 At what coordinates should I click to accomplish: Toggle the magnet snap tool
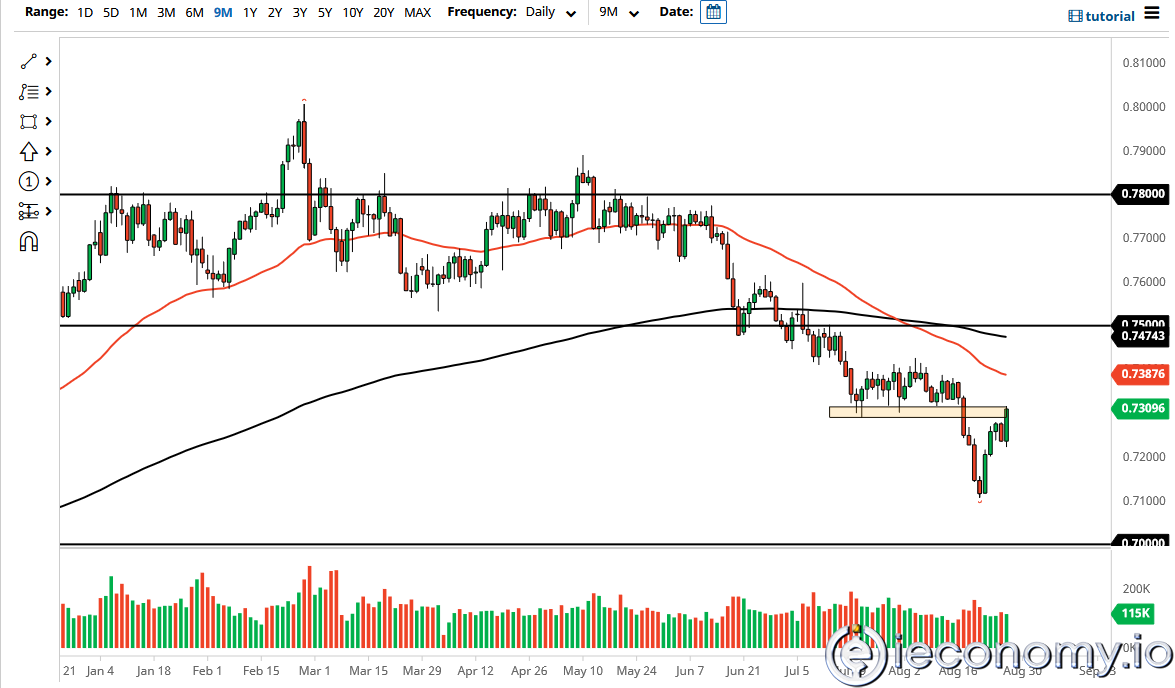coord(27,240)
